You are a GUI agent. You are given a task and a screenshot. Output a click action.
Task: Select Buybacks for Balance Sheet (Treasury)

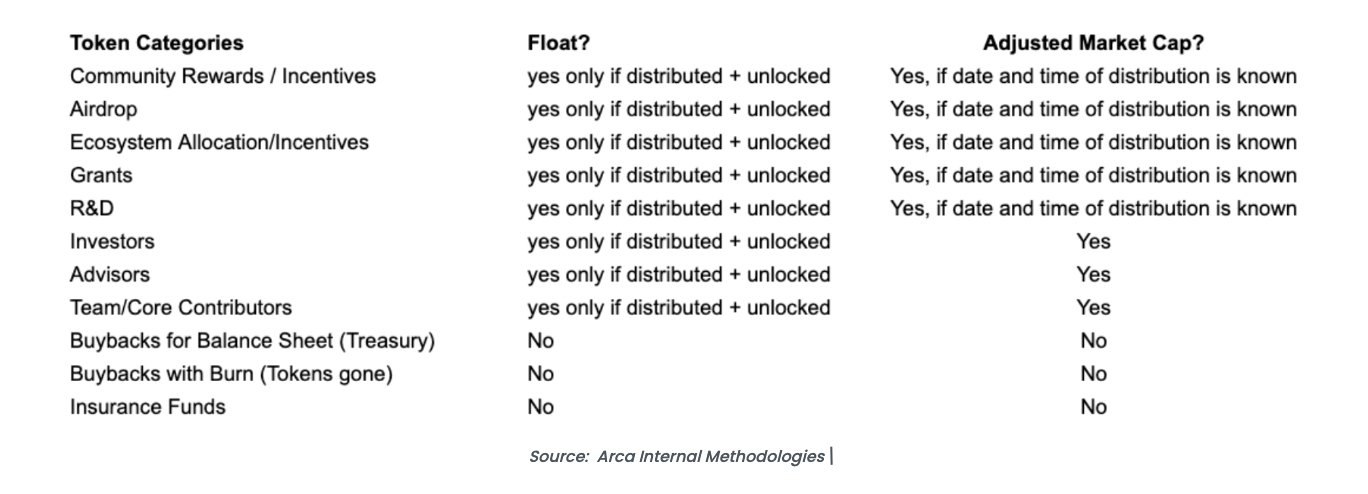(x=252, y=340)
